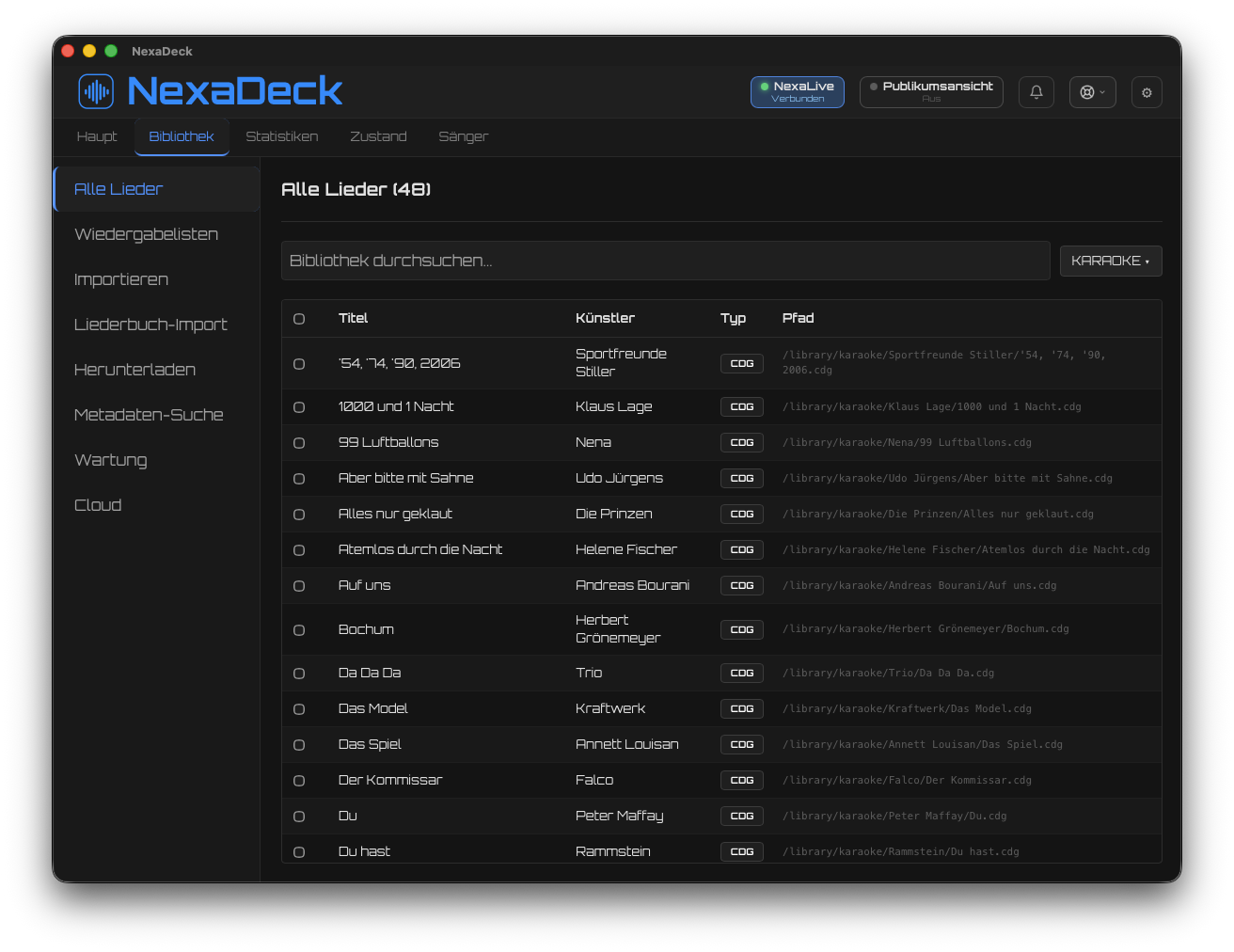
Task: Click the help lifebuoy icon
Action: [x=1087, y=92]
